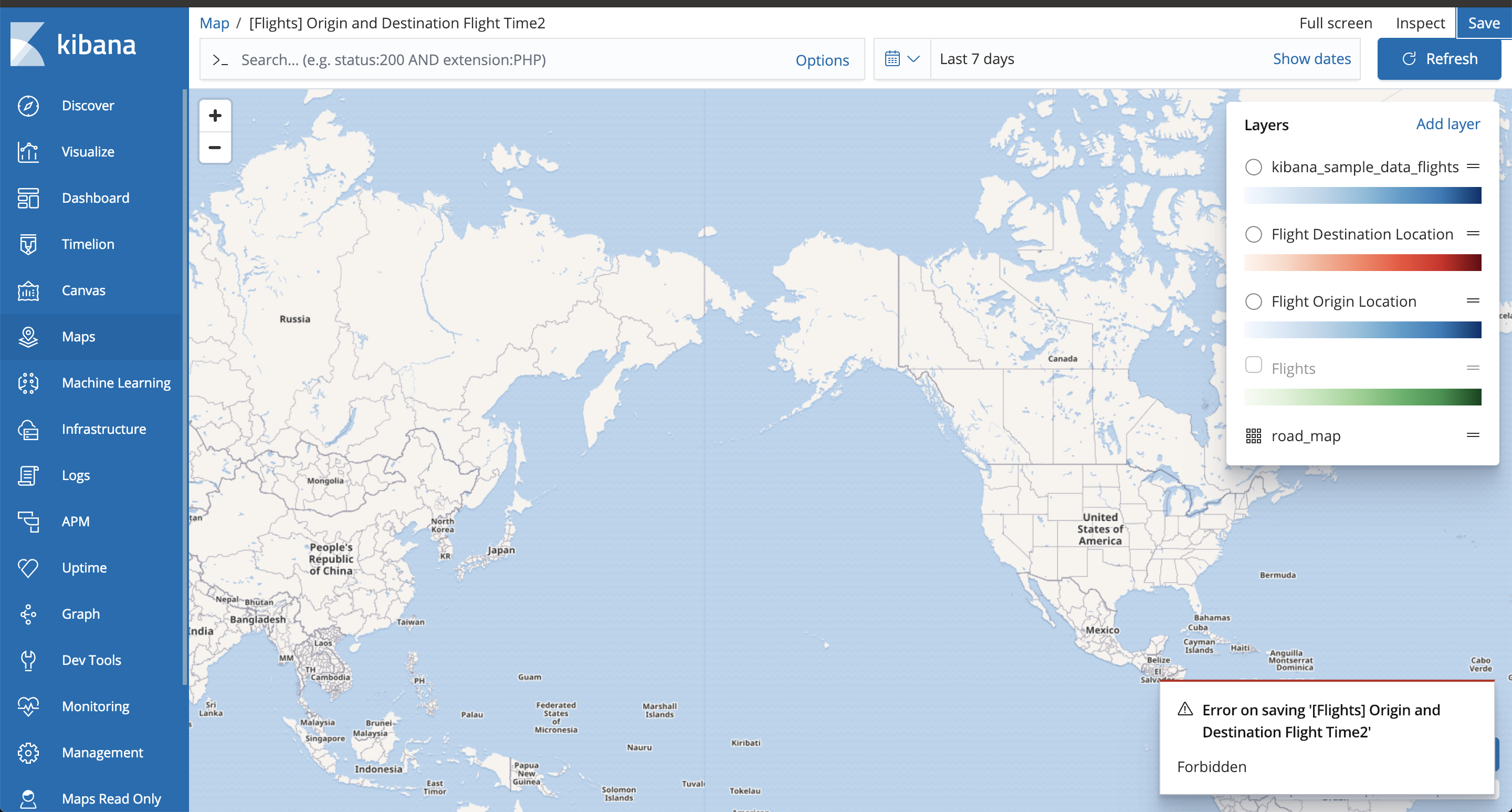Open search bar Options menu
Screen dimensions: 1512x812
(822, 60)
